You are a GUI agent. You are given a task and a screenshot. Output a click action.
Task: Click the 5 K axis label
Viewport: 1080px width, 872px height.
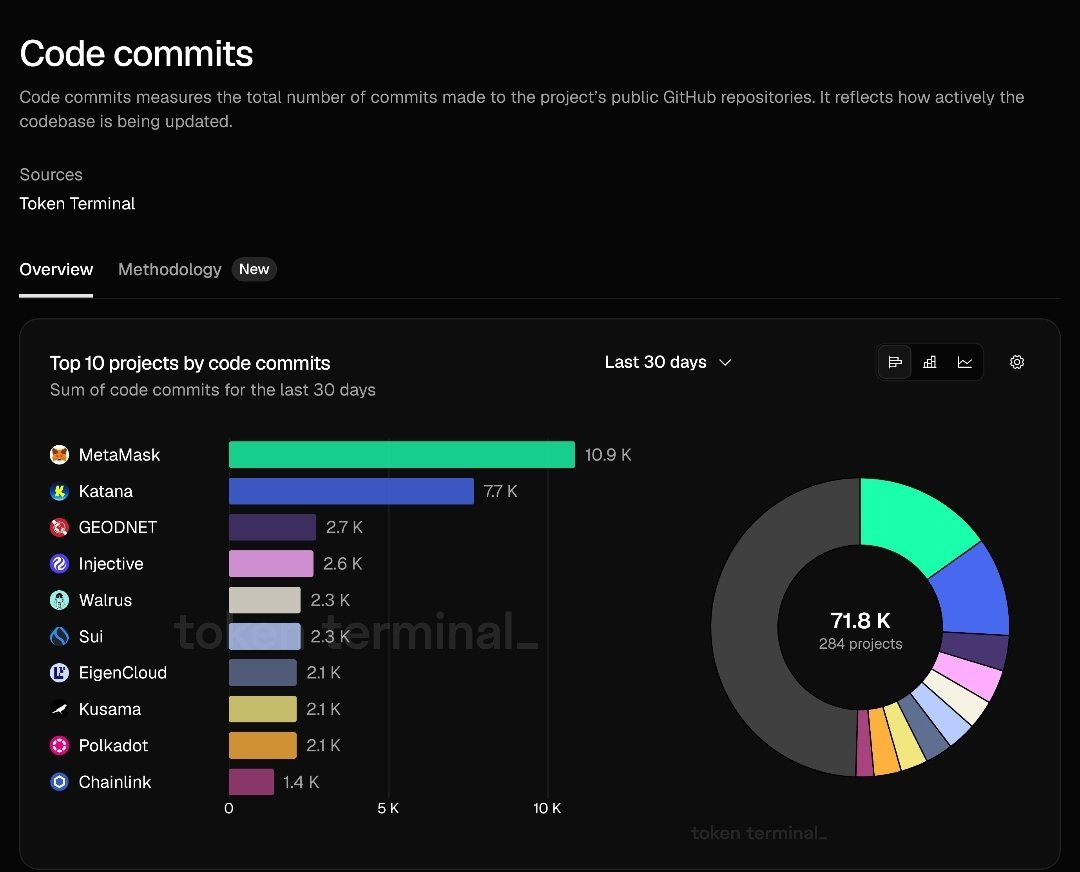(388, 808)
